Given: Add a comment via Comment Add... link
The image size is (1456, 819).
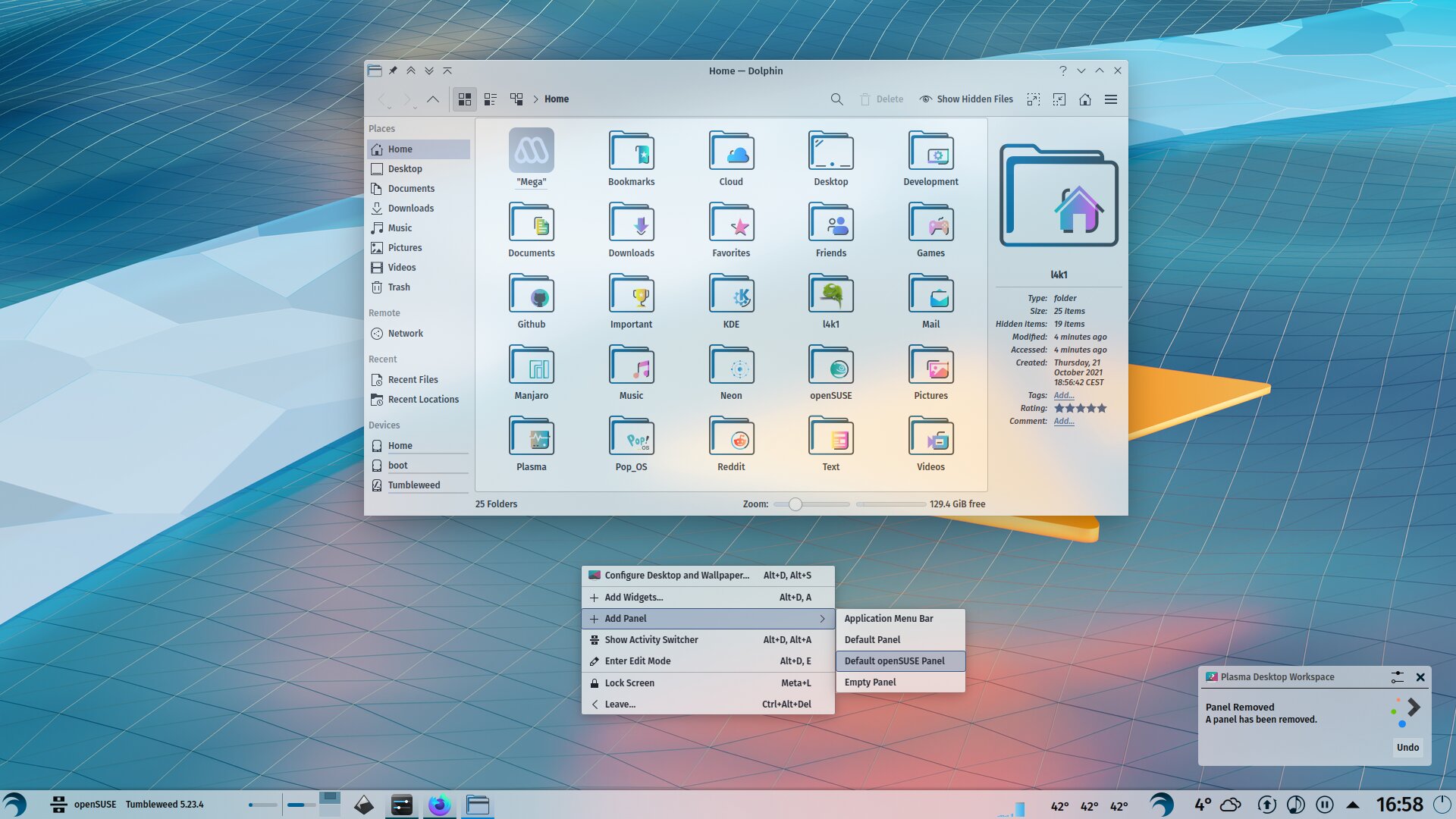Looking at the screenshot, I should (1063, 421).
